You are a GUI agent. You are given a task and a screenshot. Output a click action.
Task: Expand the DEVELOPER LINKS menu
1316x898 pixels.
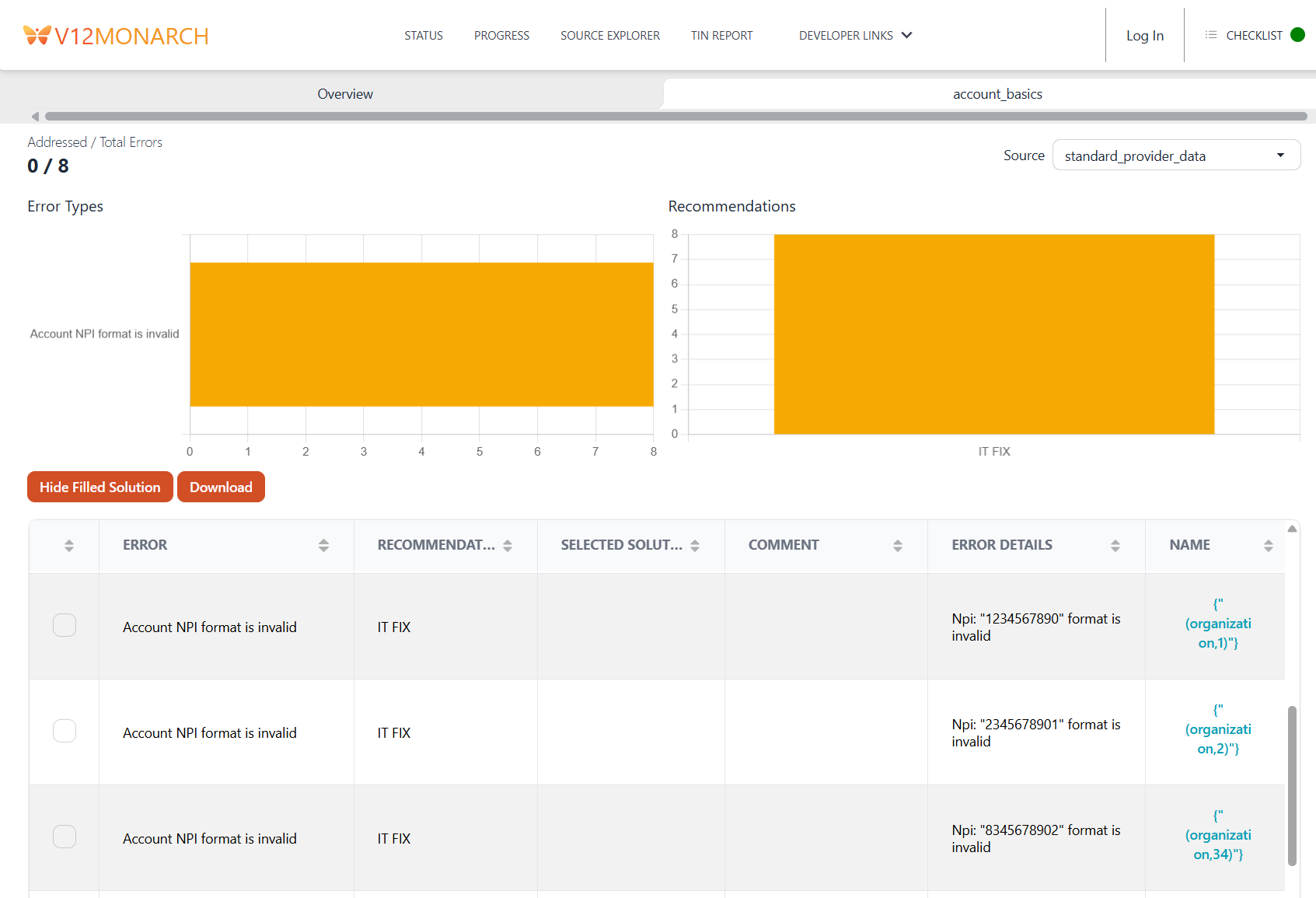pyautogui.click(x=855, y=35)
